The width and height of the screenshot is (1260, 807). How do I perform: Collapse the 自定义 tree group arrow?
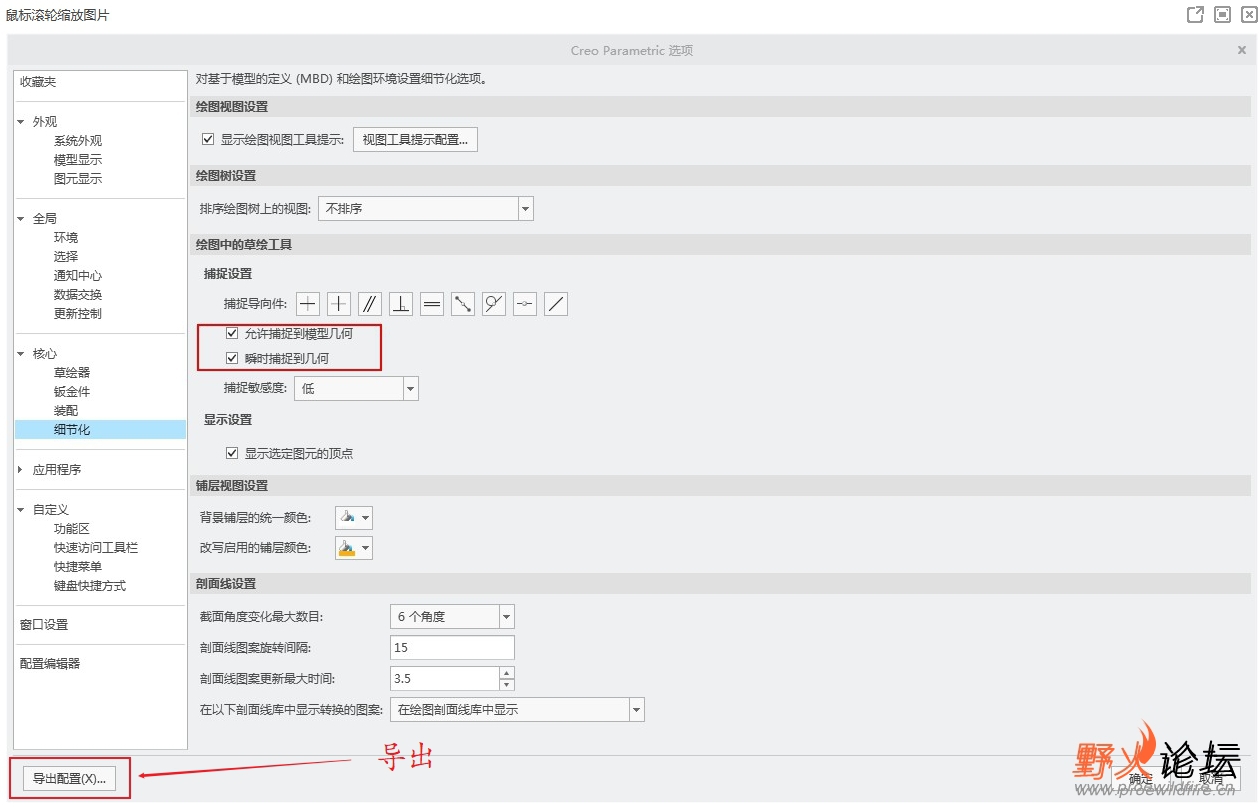click(21, 510)
